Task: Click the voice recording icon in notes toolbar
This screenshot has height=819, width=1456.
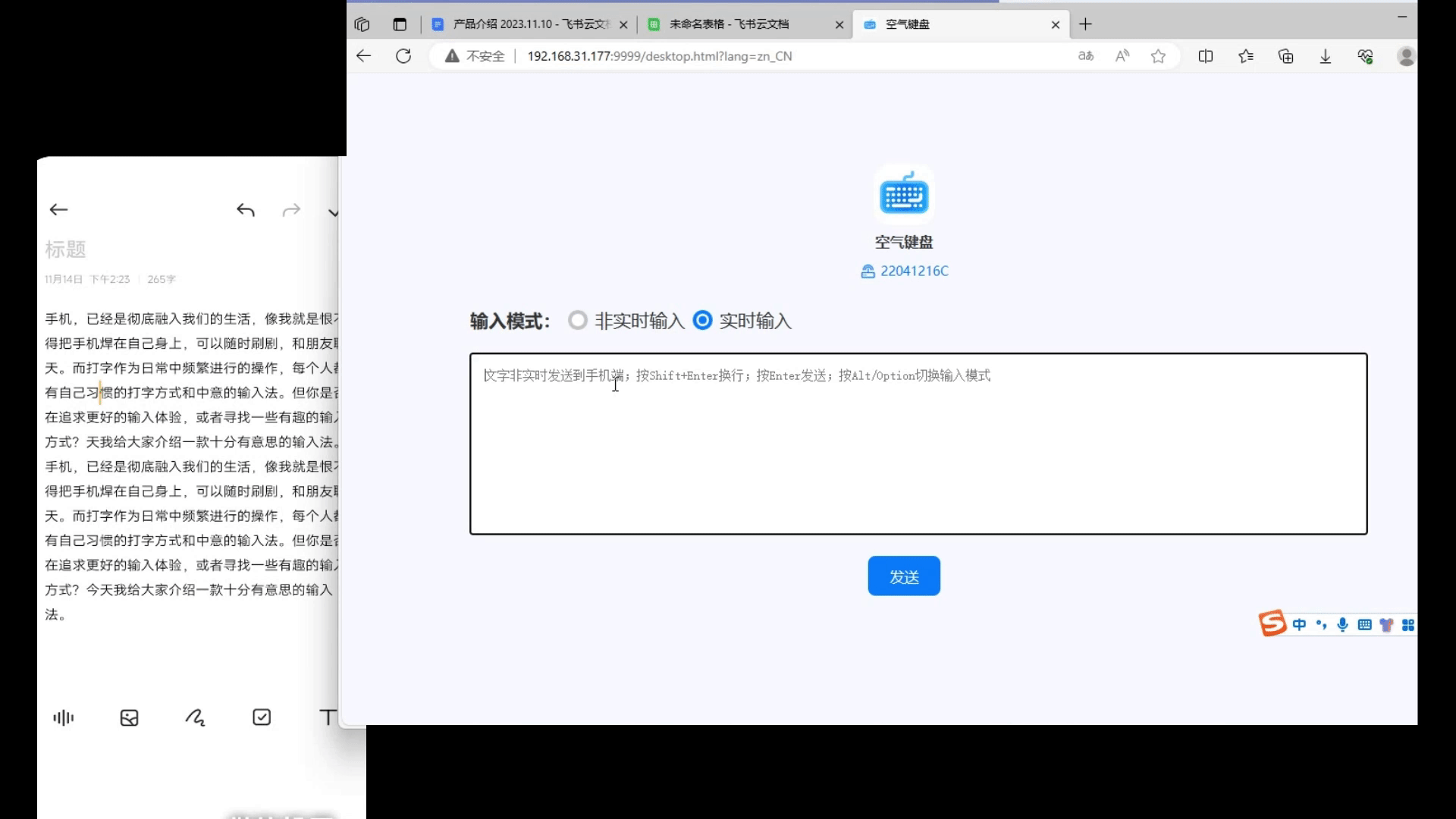Action: point(64,717)
